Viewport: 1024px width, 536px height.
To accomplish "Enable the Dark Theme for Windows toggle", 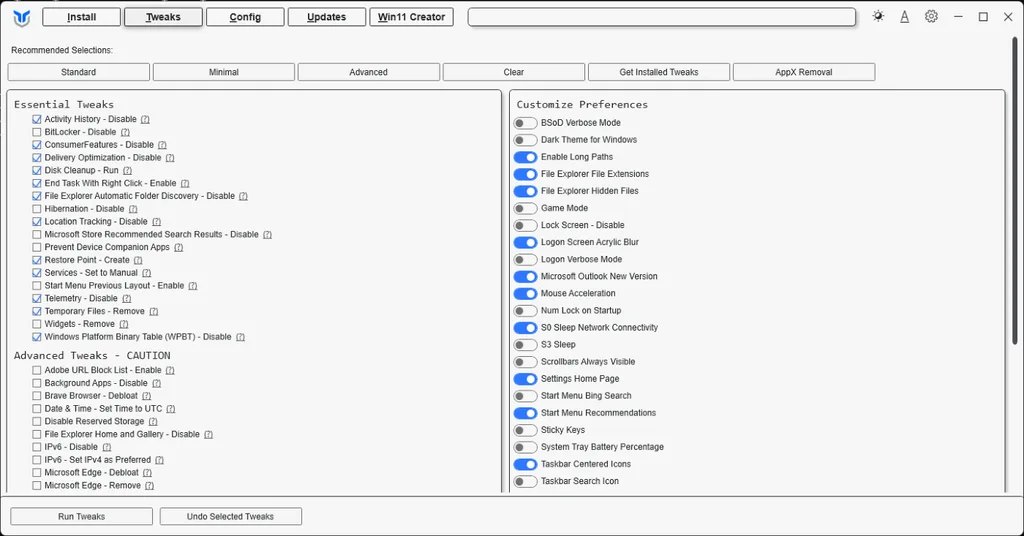I will (x=525, y=140).
